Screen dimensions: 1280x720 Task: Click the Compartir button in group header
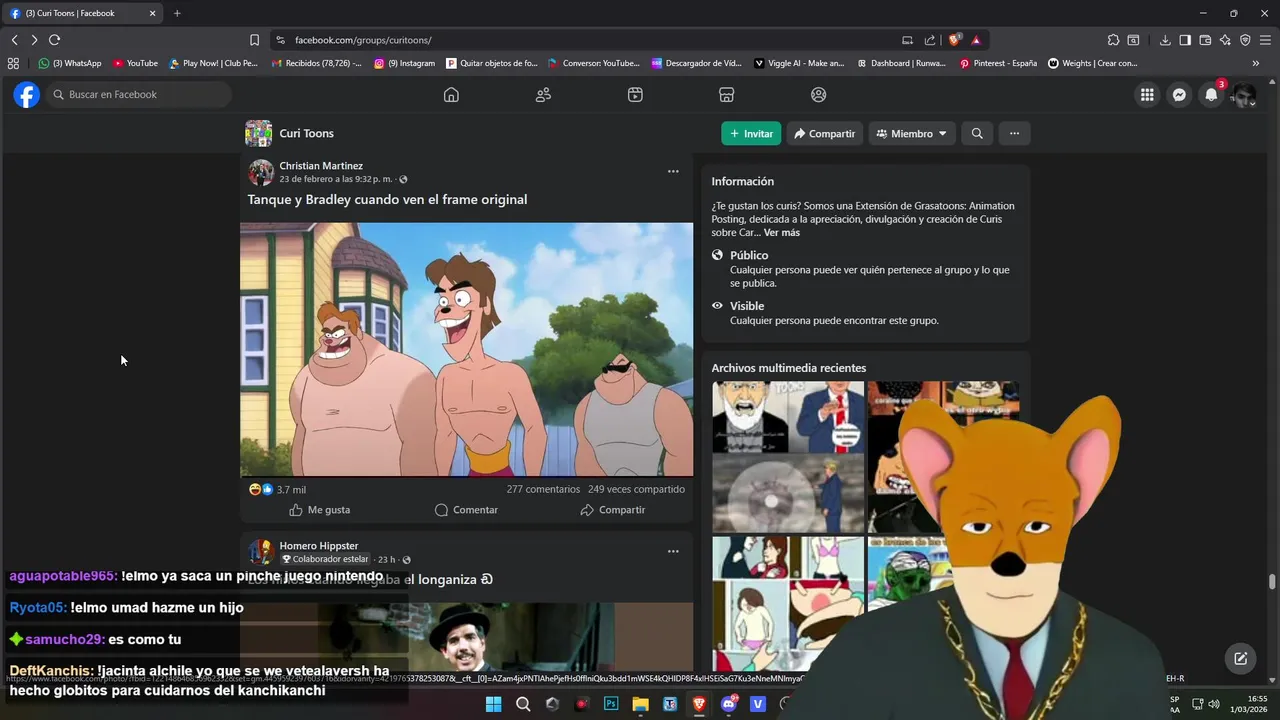[825, 133]
